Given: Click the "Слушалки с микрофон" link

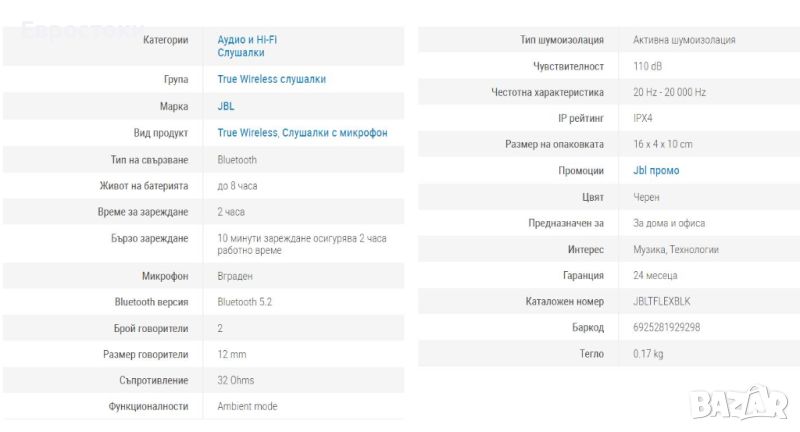Looking at the screenshot, I should click(335, 132).
